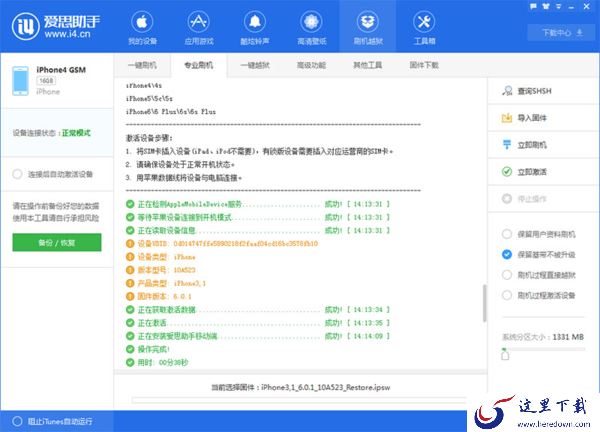
Task: Click 查询SHSH search icon button
Action: tap(507, 91)
